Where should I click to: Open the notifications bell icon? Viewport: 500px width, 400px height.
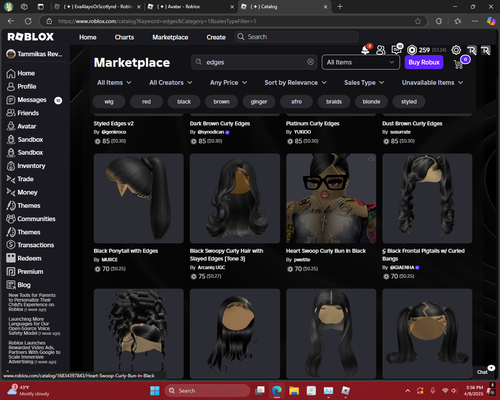tap(366, 50)
